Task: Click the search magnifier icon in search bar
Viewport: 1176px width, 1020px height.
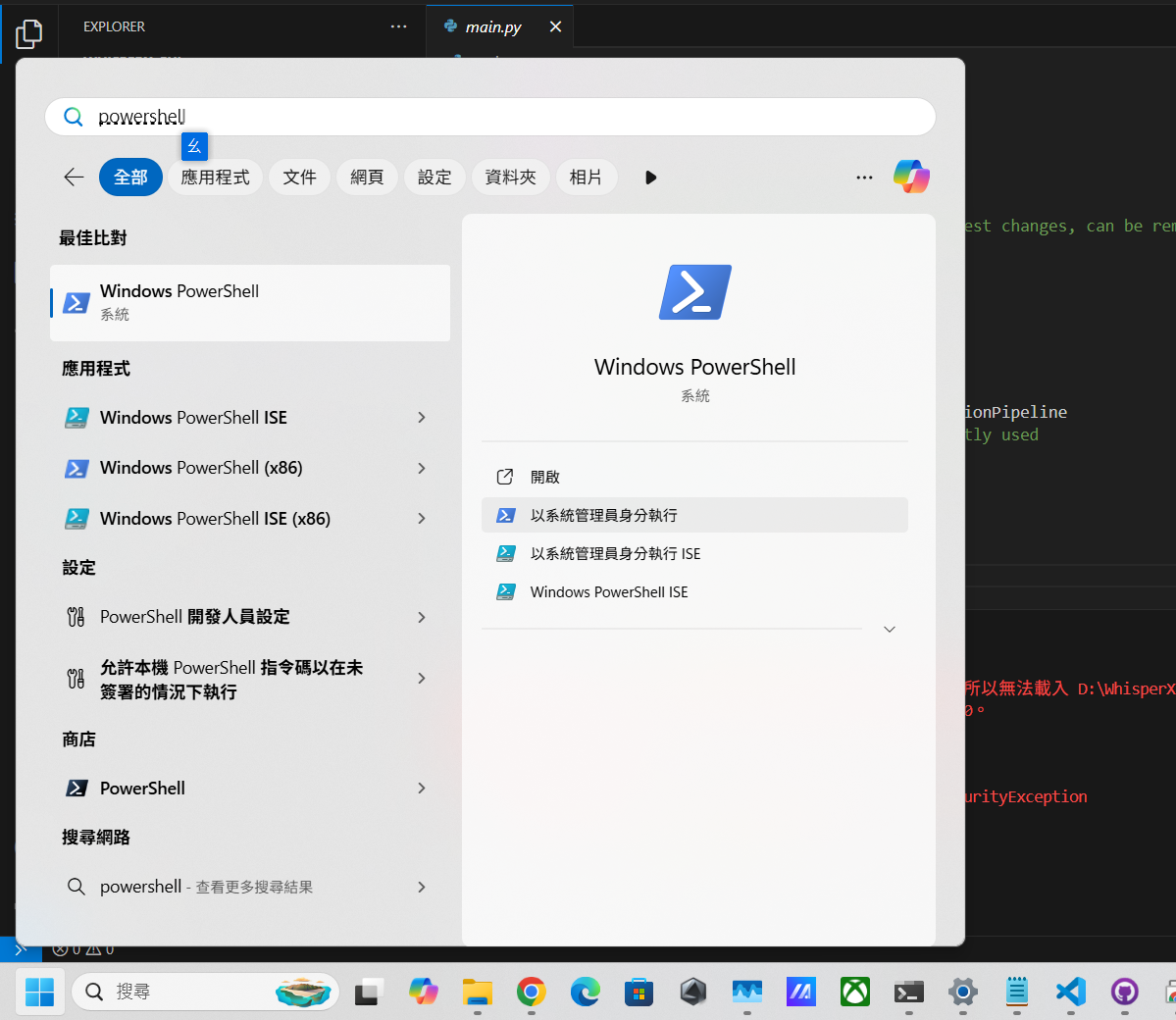Action: [73, 117]
